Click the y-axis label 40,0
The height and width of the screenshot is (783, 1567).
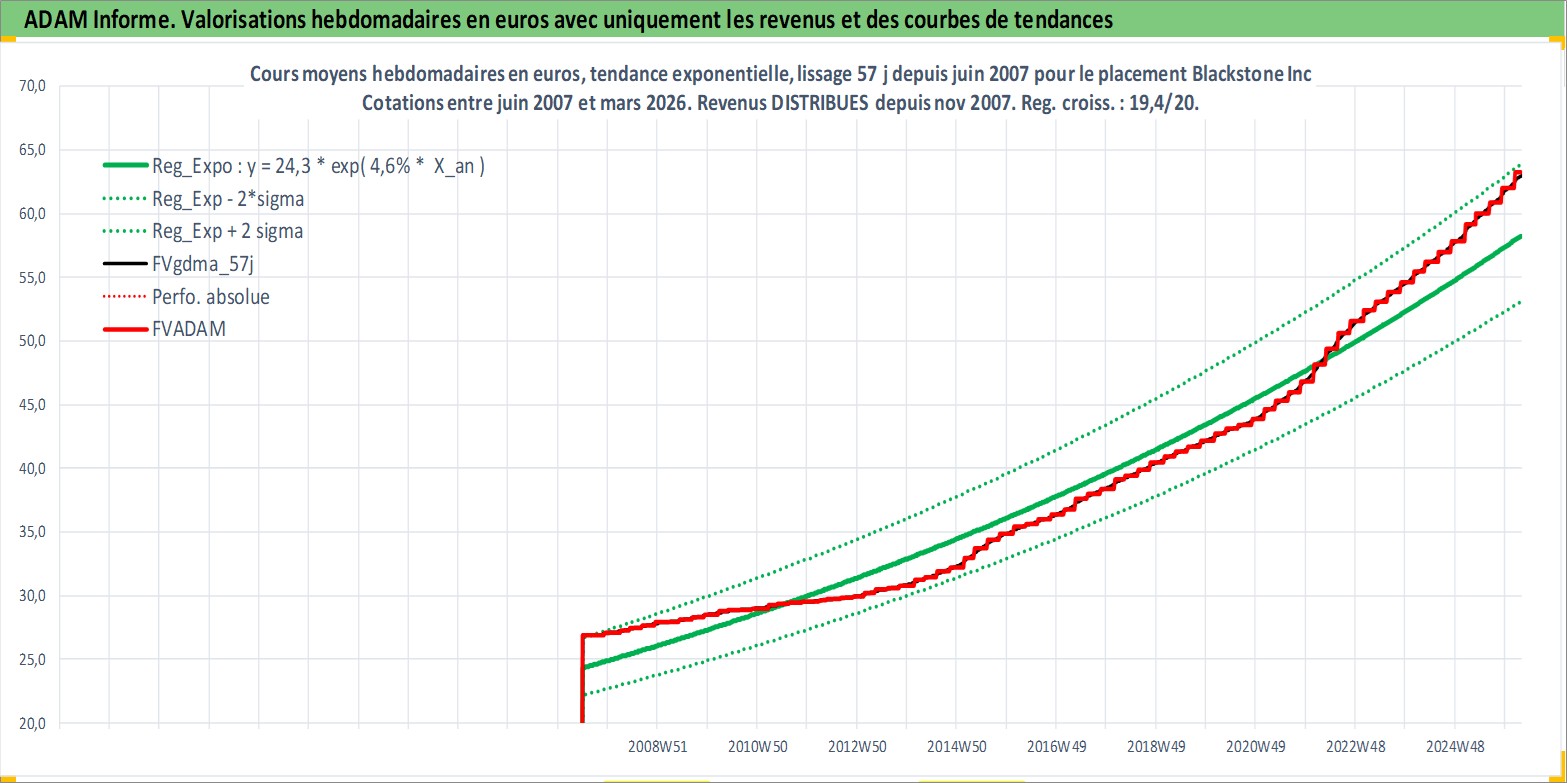coord(32,468)
